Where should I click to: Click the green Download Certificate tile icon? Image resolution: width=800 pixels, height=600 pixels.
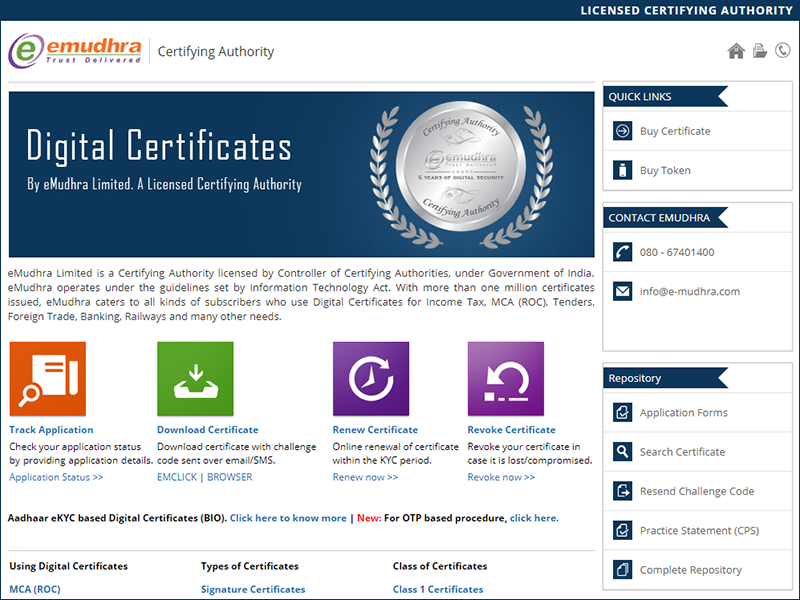(195, 379)
